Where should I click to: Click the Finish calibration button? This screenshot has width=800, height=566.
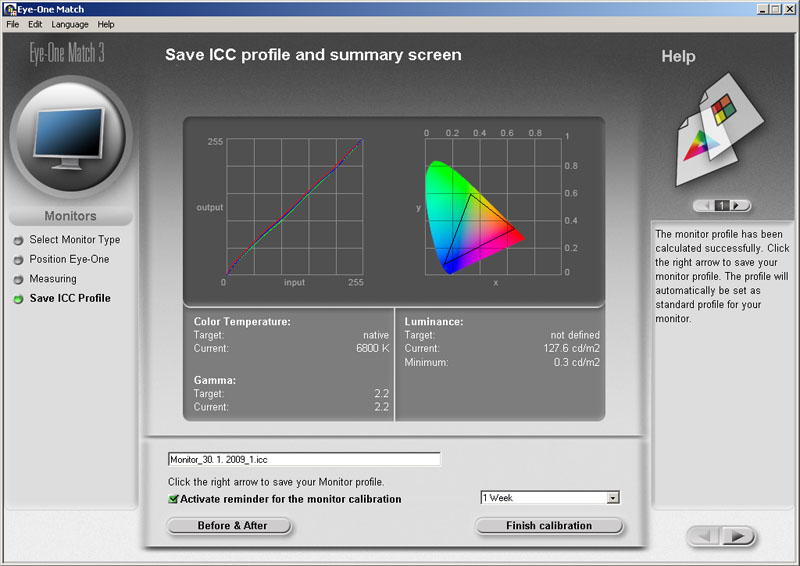pos(549,526)
